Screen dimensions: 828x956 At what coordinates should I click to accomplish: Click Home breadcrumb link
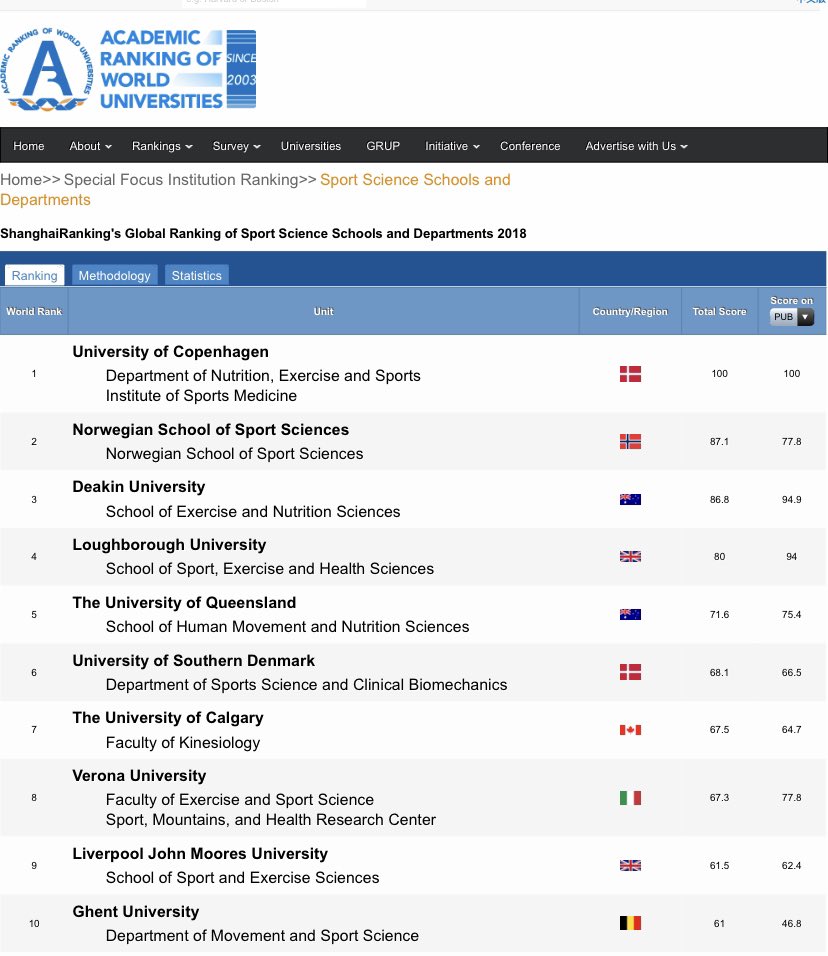click(21, 180)
